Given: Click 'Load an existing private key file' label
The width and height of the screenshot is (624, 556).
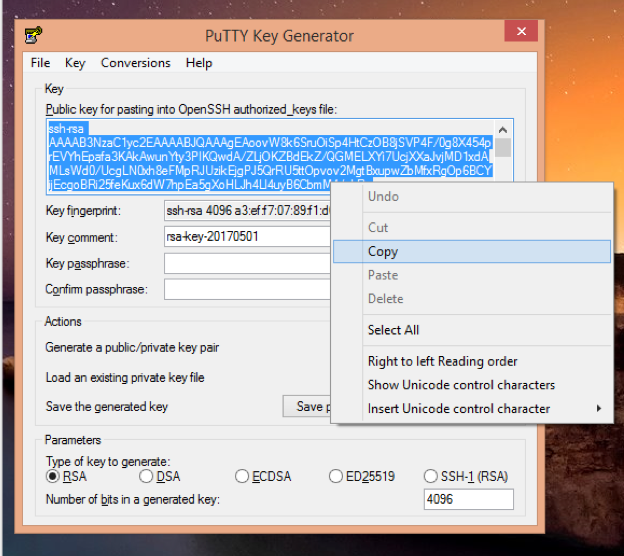Looking at the screenshot, I should tap(125, 377).
